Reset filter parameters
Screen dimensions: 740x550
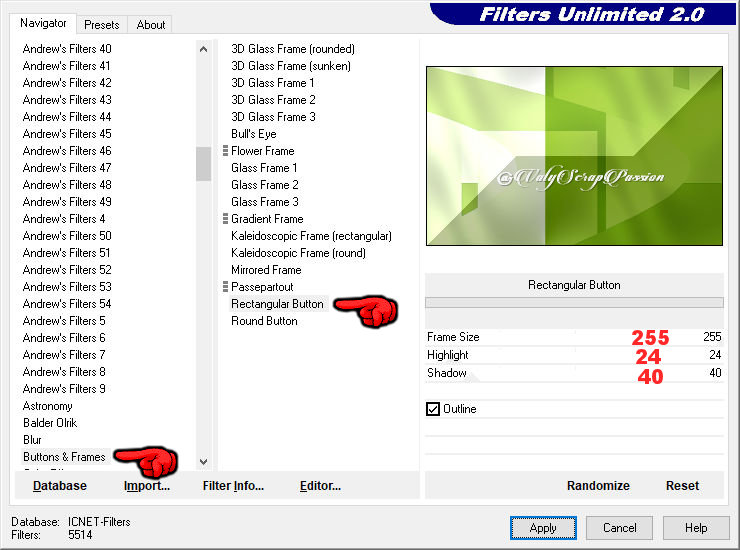(682, 486)
